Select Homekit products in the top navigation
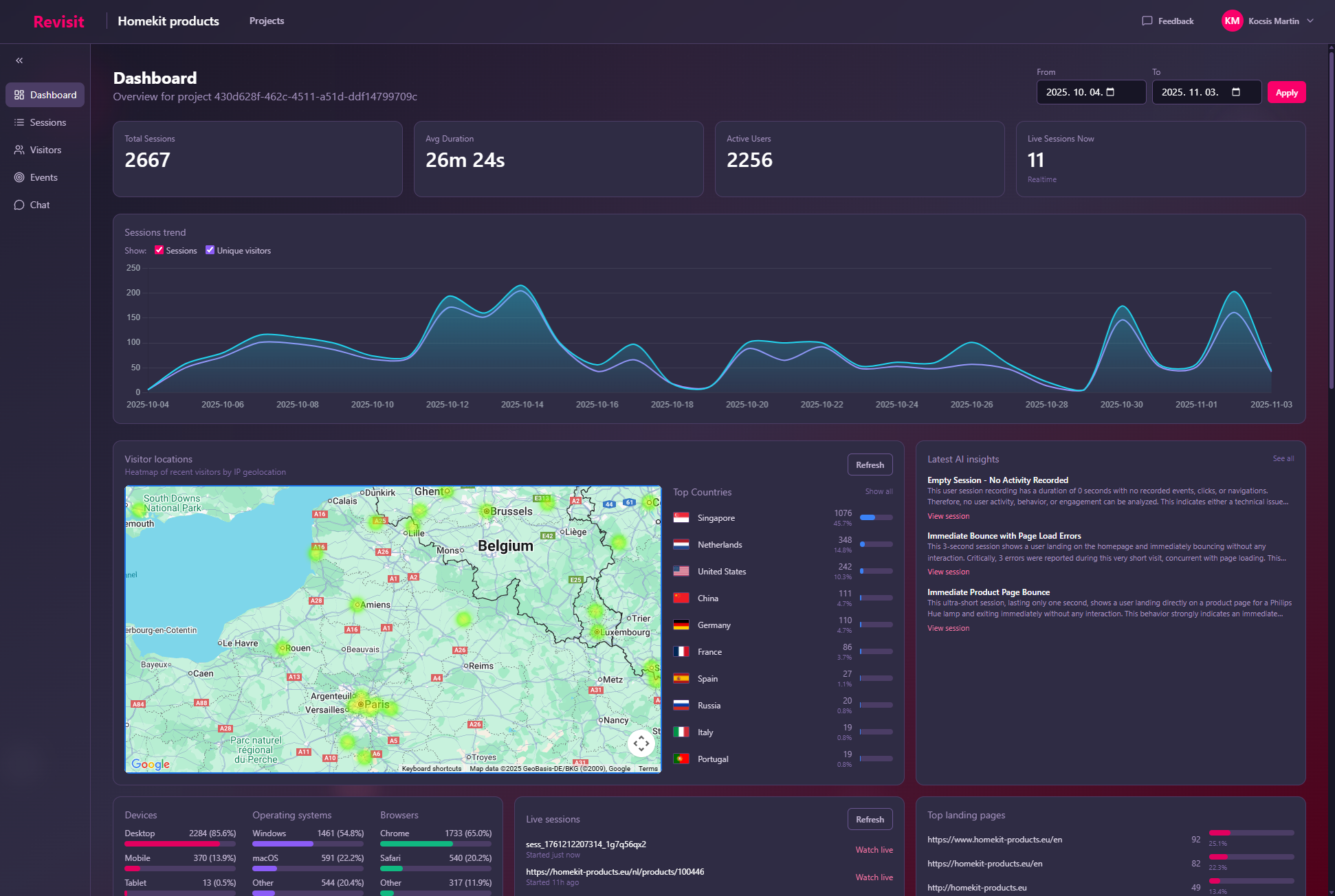This screenshot has height=896, width=1335. pyautogui.click(x=168, y=21)
